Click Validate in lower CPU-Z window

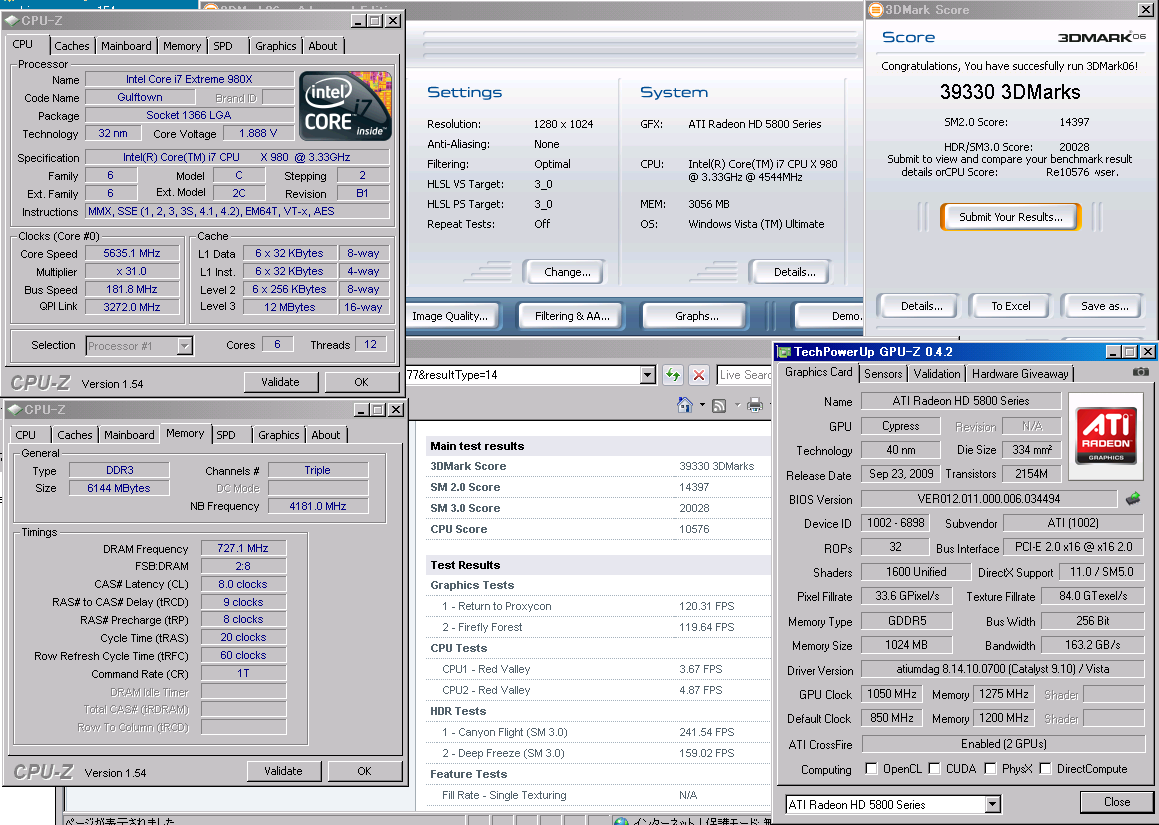click(x=284, y=771)
